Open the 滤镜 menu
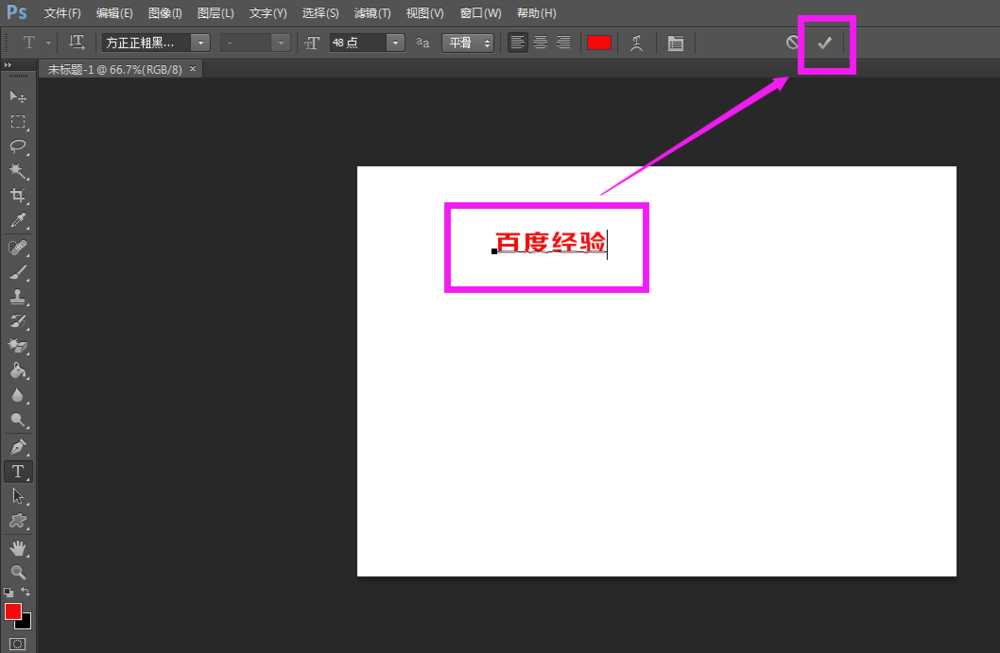The width and height of the screenshot is (1000, 653). [371, 13]
